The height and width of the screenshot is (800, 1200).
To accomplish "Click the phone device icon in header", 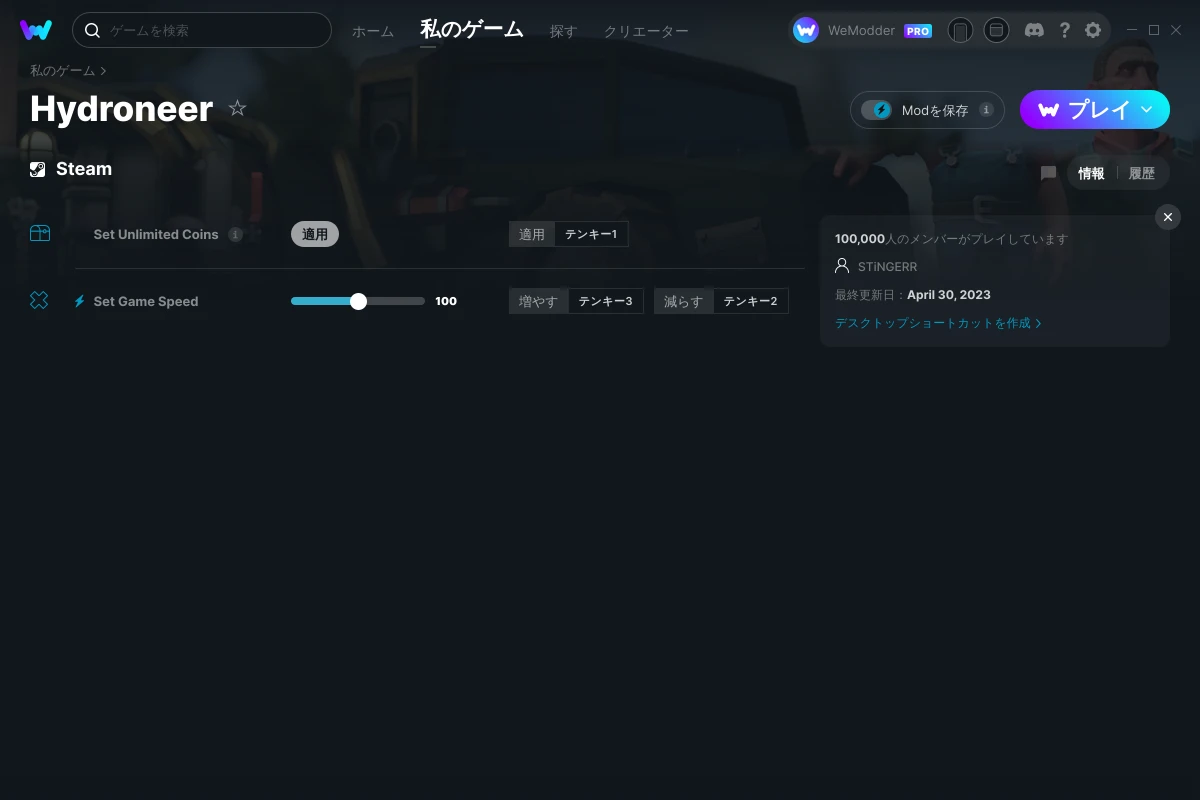I will pos(960,30).
